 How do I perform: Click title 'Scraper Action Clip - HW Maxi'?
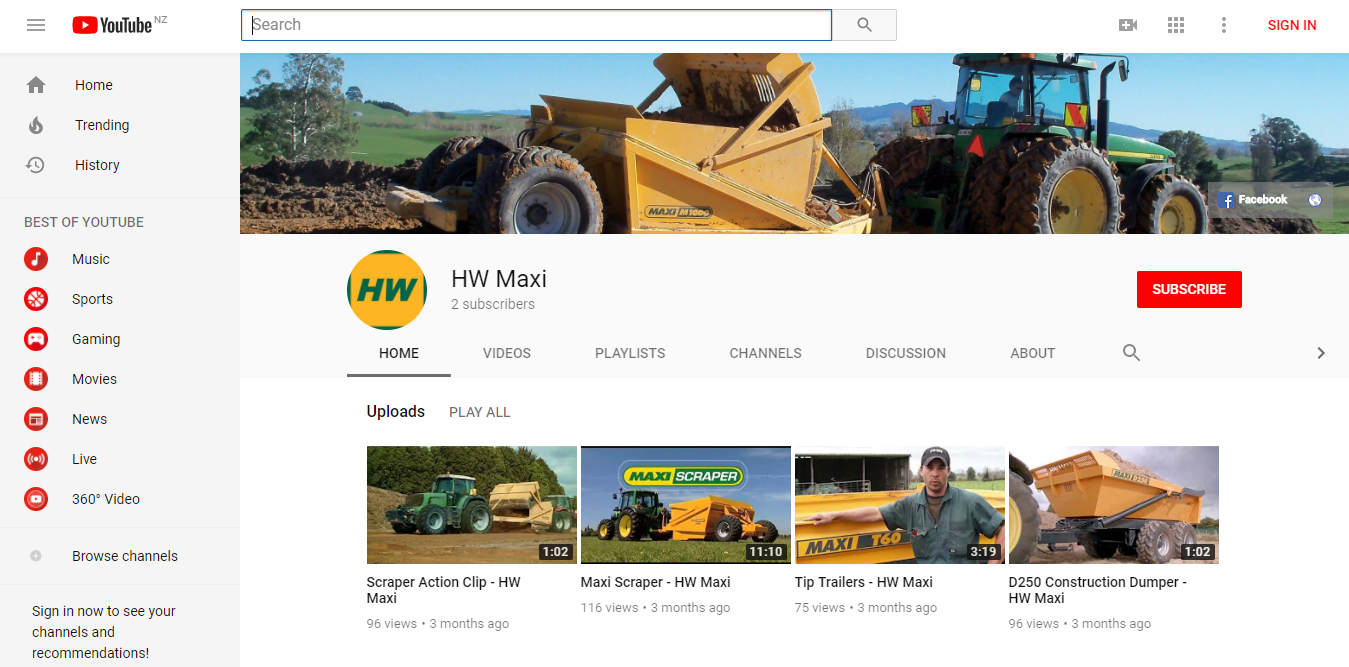[x=444, y=590]
